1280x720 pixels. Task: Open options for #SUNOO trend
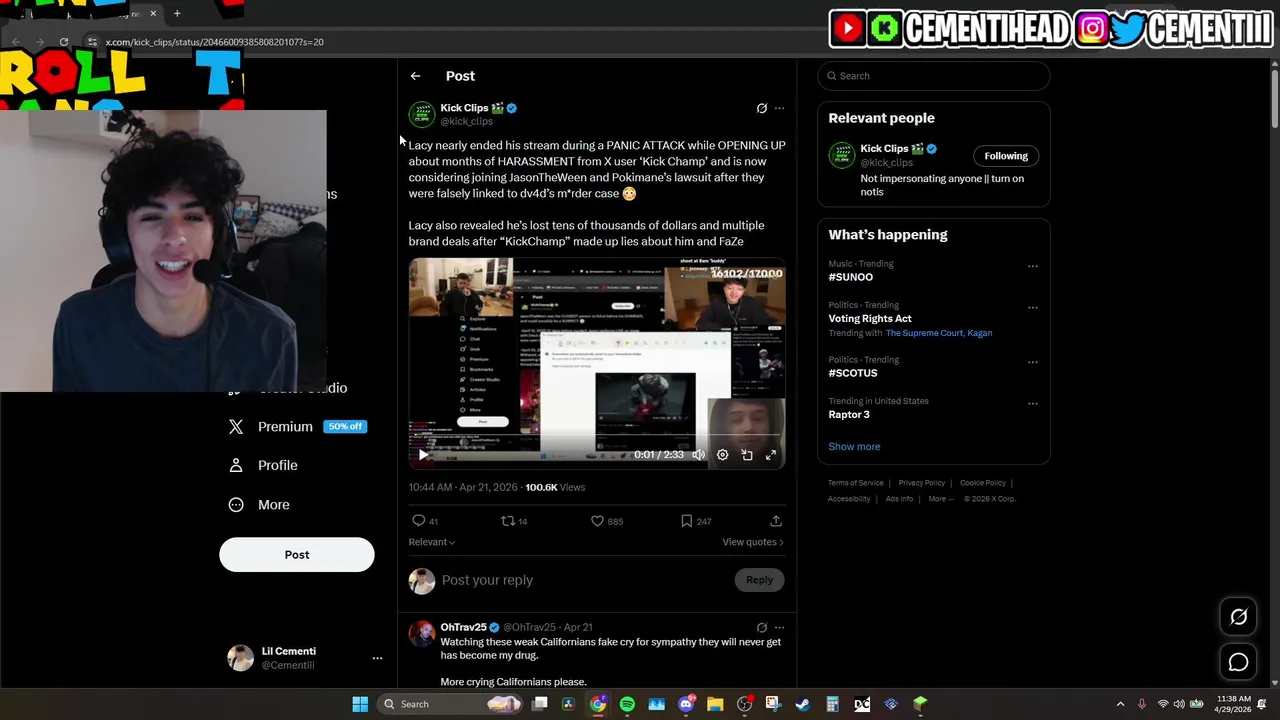(x=1033, y=266)
